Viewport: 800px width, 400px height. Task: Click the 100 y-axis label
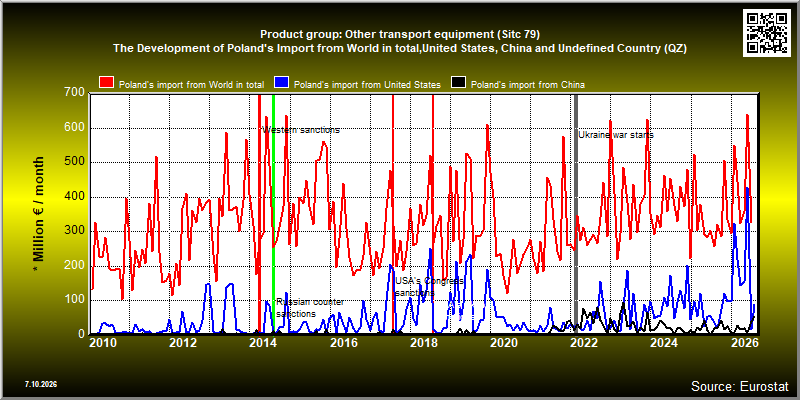74,300
